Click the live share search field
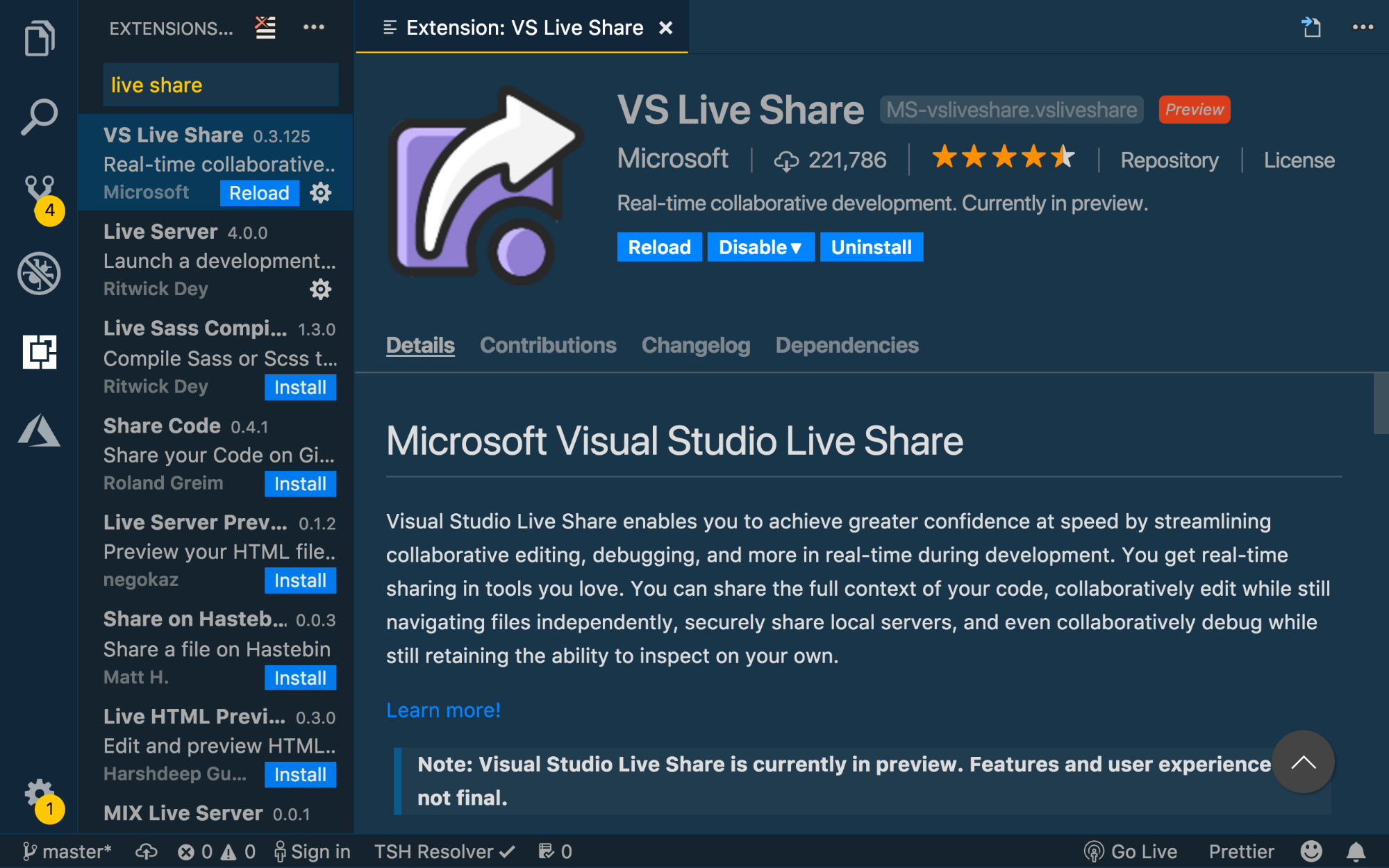The image size is (1389, 868). pyautogui.click(x=221, y=85)
